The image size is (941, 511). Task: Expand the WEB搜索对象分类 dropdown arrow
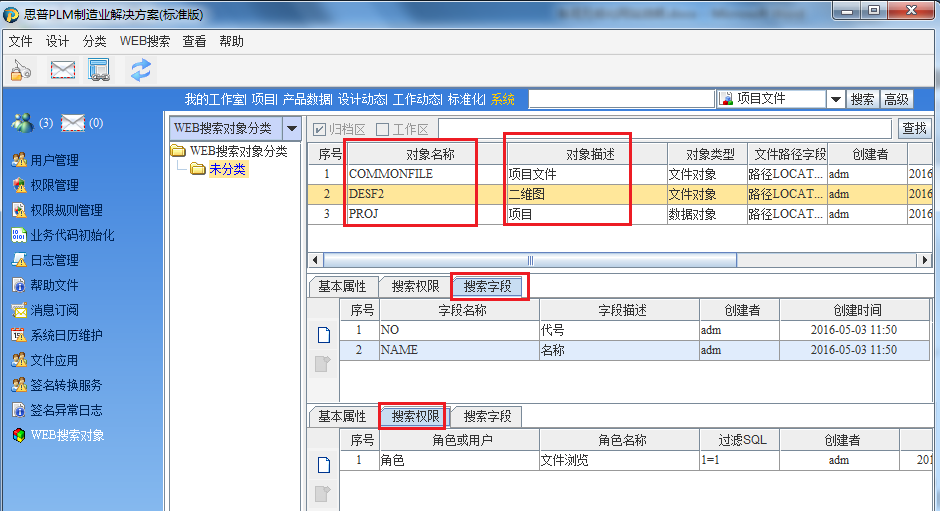click(x=291, y=128)
